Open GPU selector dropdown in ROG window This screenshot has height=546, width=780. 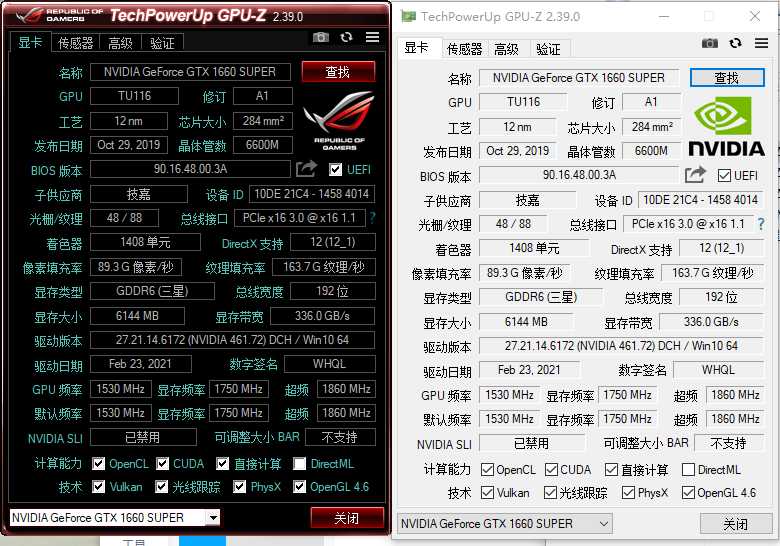point(213,518)
